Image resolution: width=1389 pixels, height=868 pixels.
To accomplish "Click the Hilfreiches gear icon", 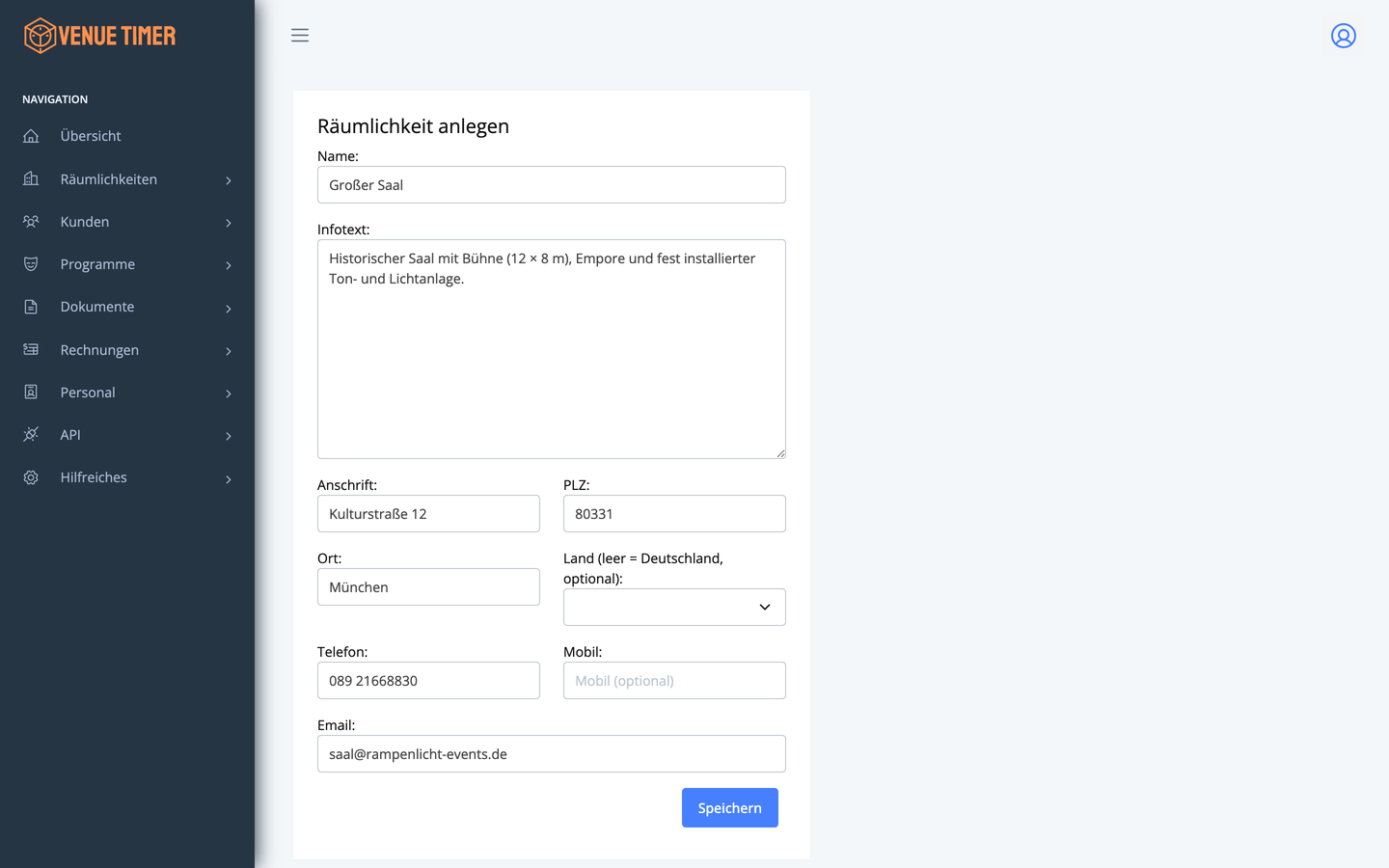I will click(31, 477).
